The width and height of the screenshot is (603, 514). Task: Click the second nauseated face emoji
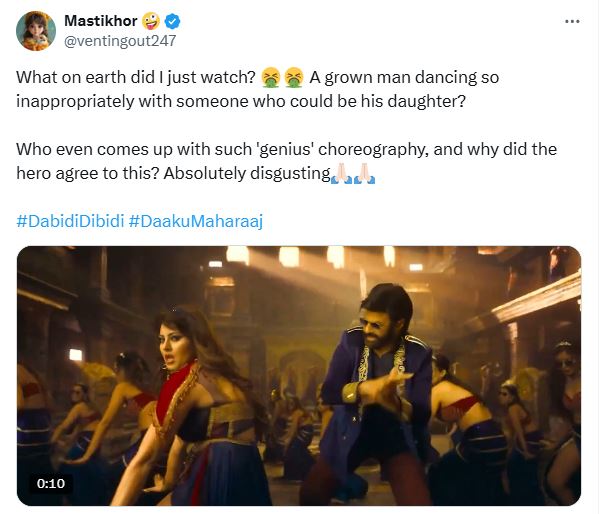tap(290, 77)
